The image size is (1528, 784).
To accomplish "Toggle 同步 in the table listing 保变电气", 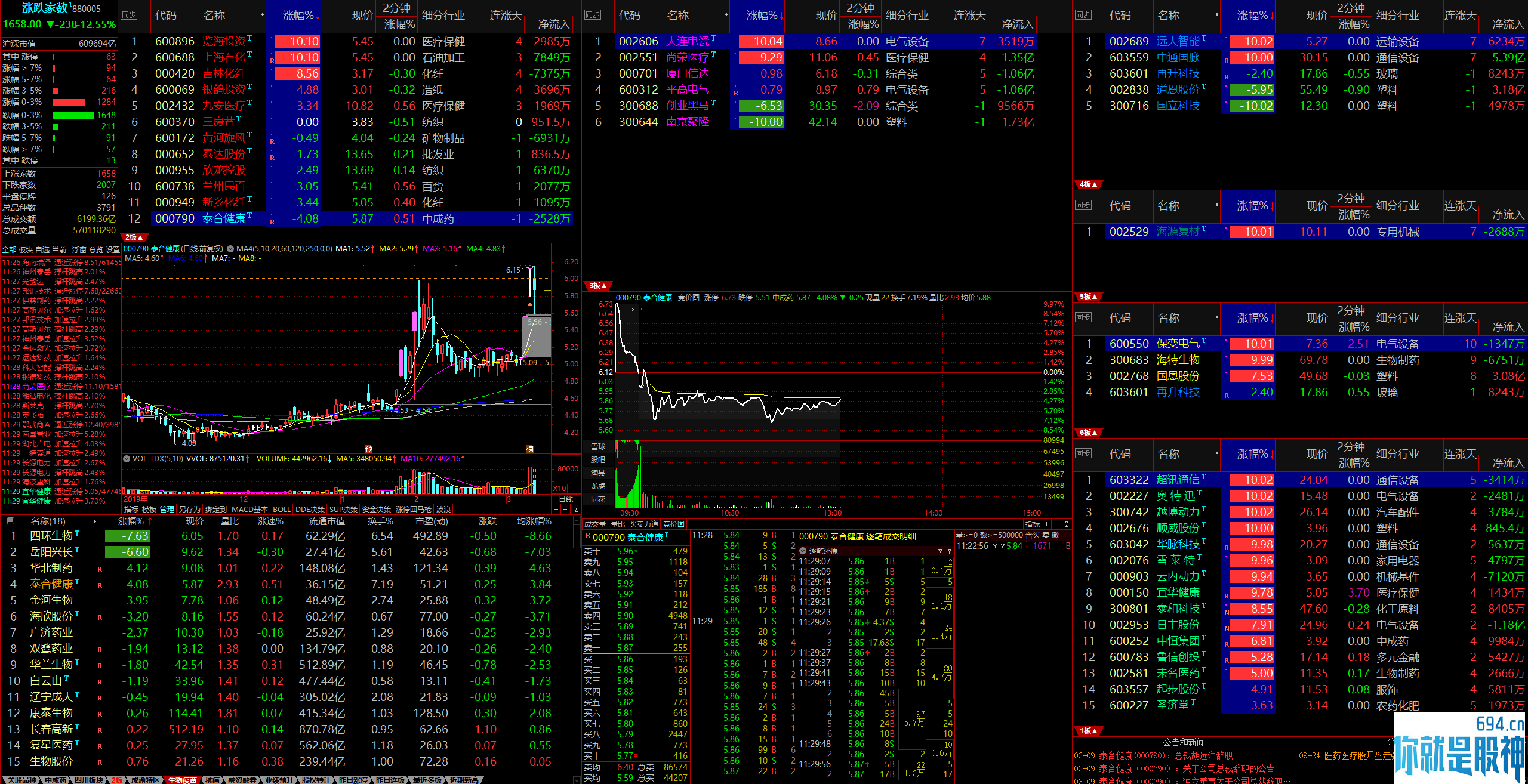I will [1083, 317].
